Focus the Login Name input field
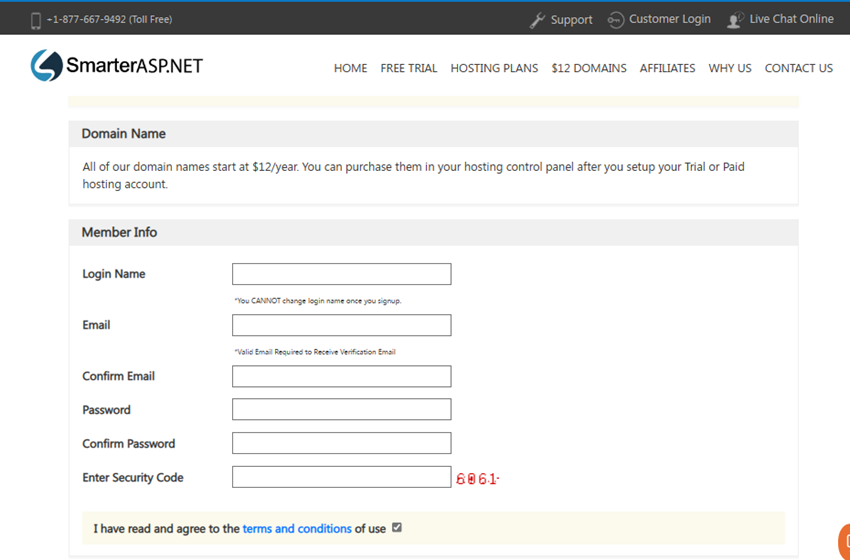The width and height of the screenshot is (850, 560). coord(341,274)
